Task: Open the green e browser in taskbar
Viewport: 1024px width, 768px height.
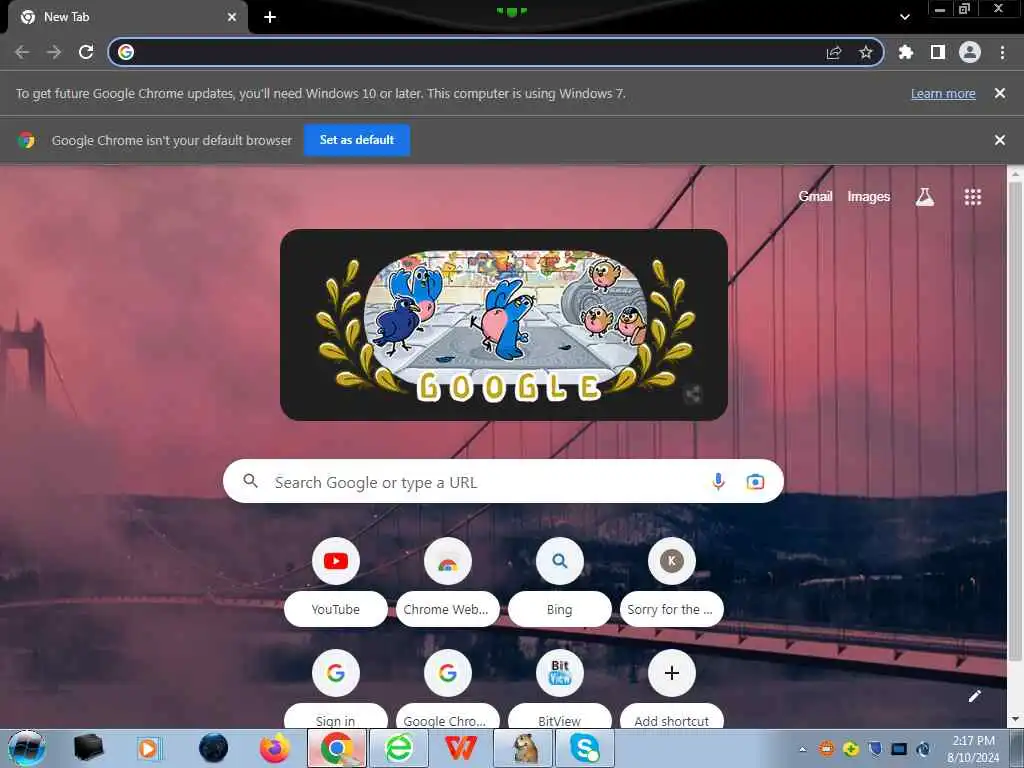Action: click(399, 748)
